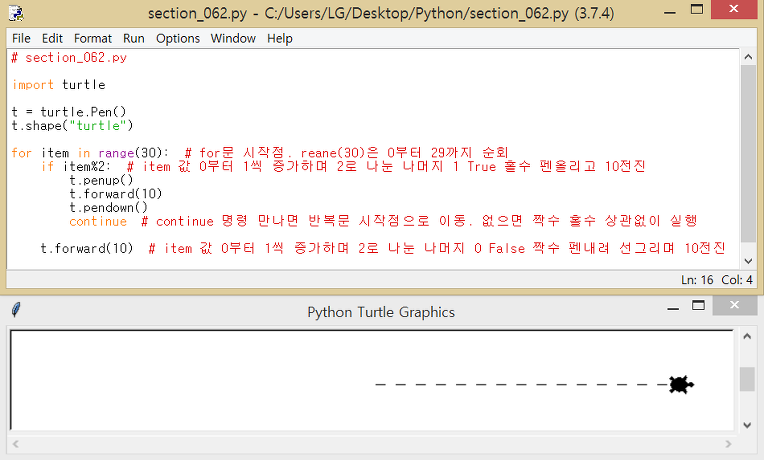Click 't.forward(10)' under t.penup()

coord(115,194)
